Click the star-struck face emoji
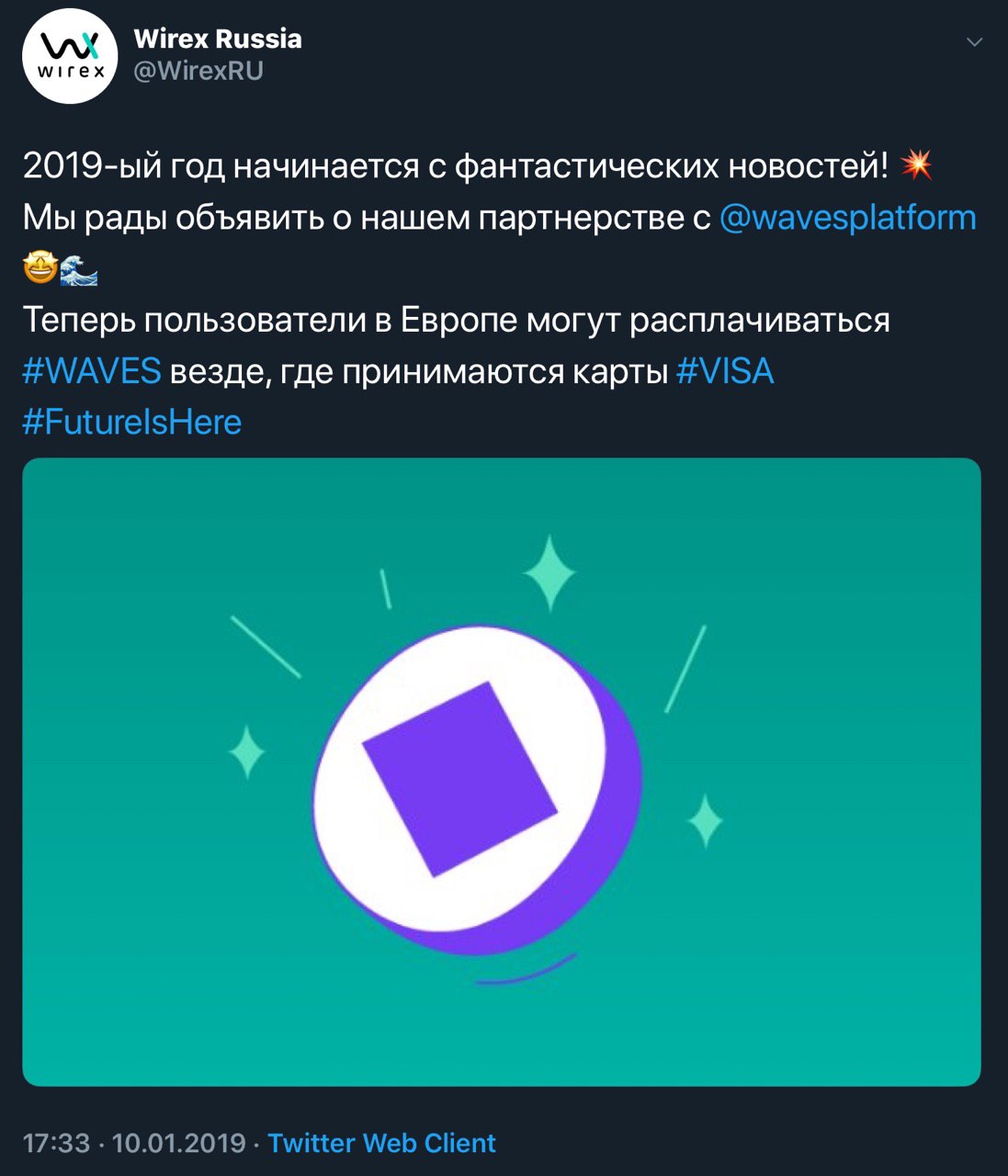 click(40, 269)
